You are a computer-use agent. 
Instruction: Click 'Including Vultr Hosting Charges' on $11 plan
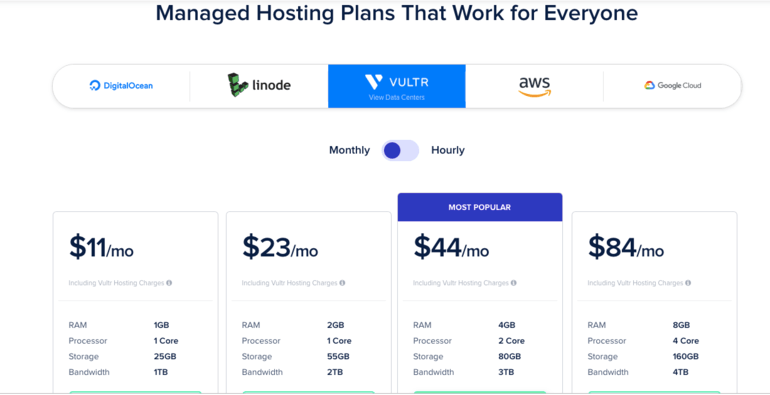(116, 283)
